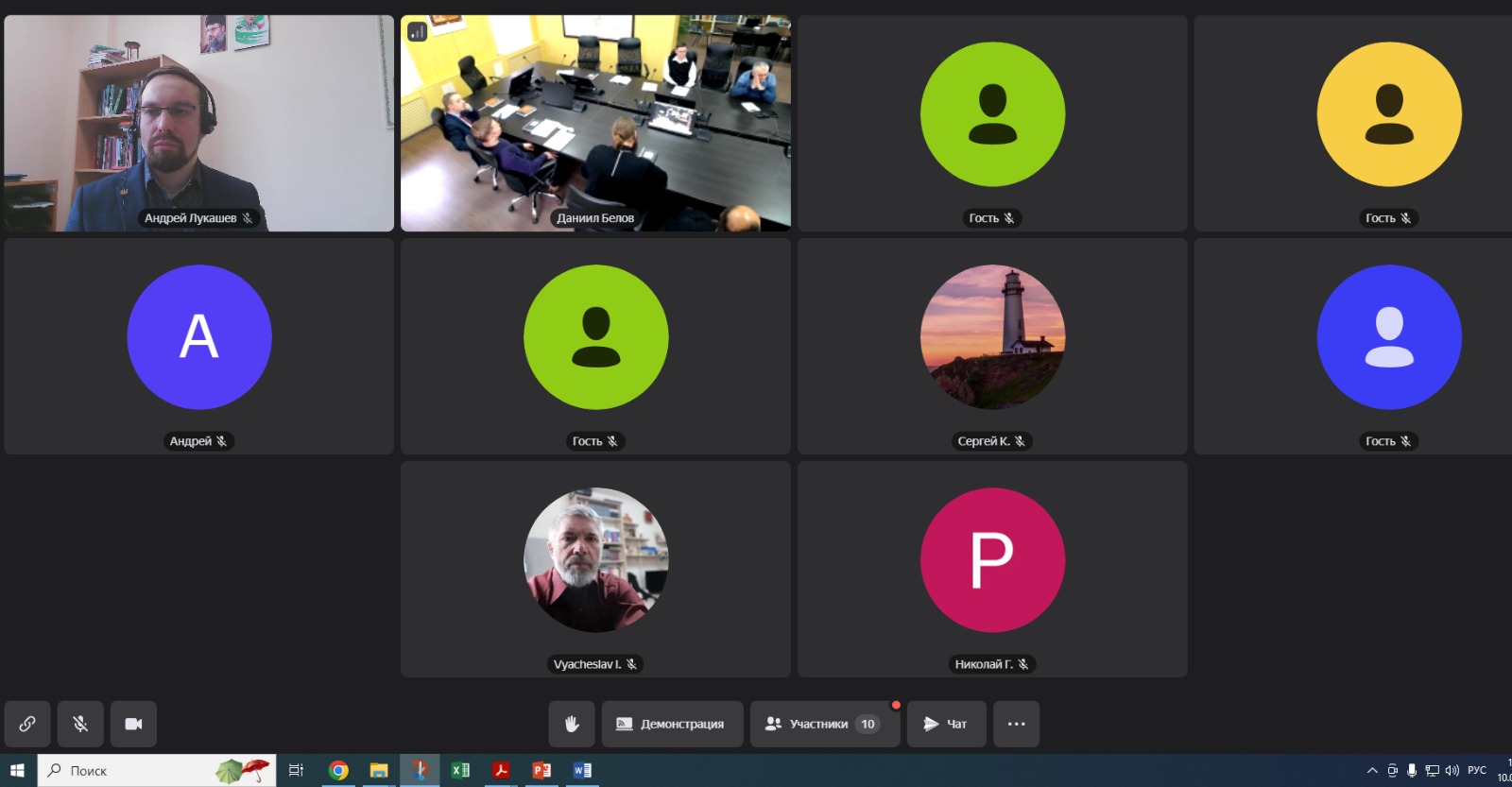
Task: Click connection quality icon on Даниил Белов video
Action: pos(417,32)
